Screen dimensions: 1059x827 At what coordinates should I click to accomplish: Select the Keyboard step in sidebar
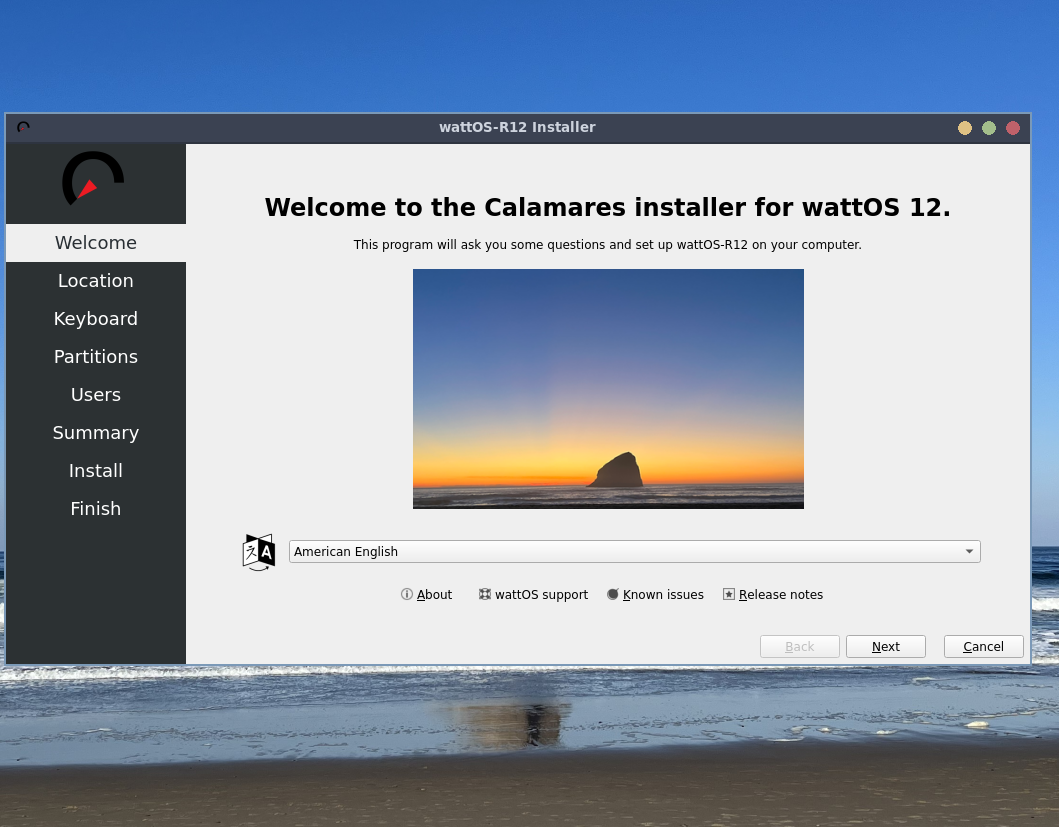point(96,318)
